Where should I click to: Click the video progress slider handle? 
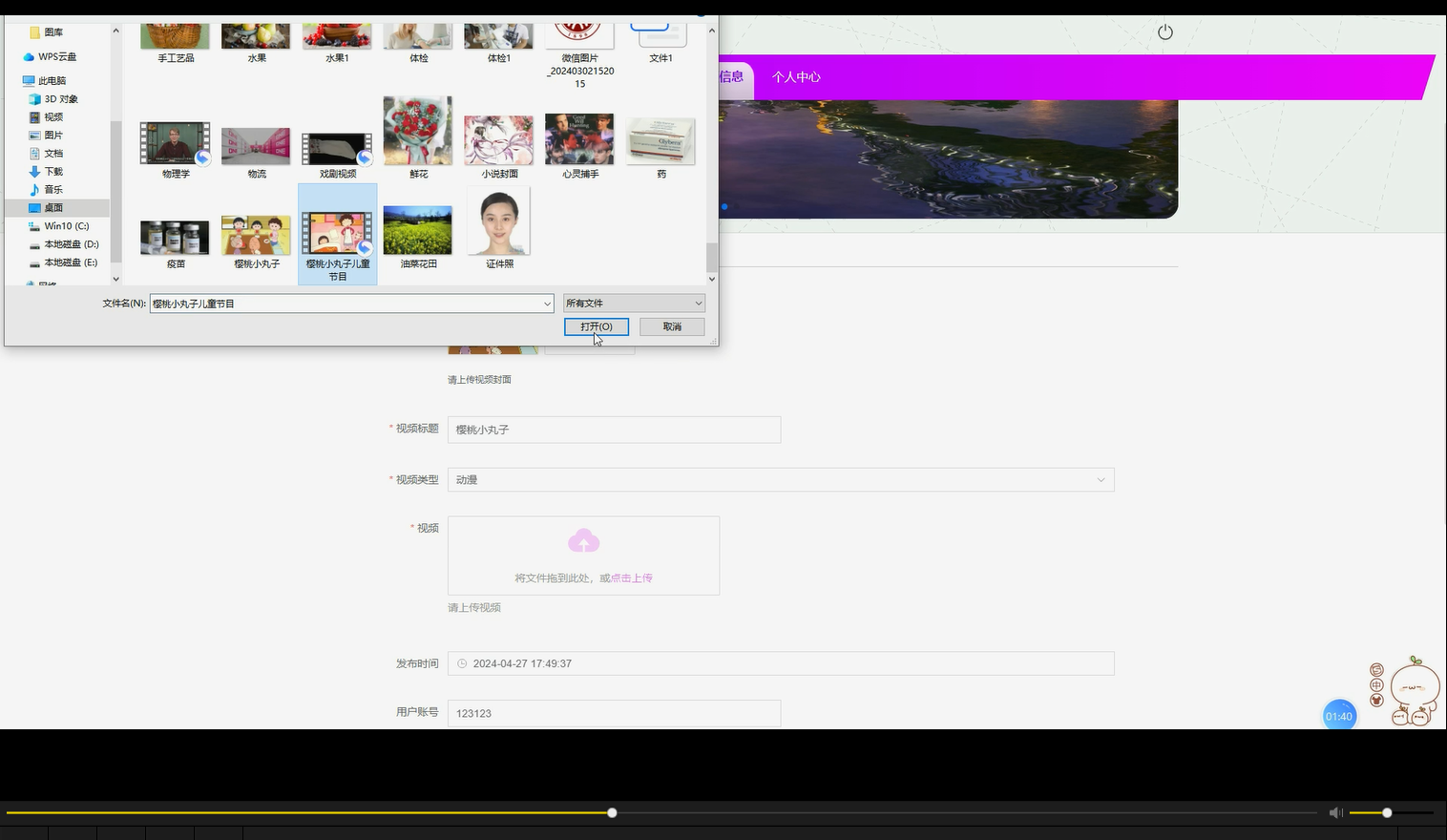point(612,813)
